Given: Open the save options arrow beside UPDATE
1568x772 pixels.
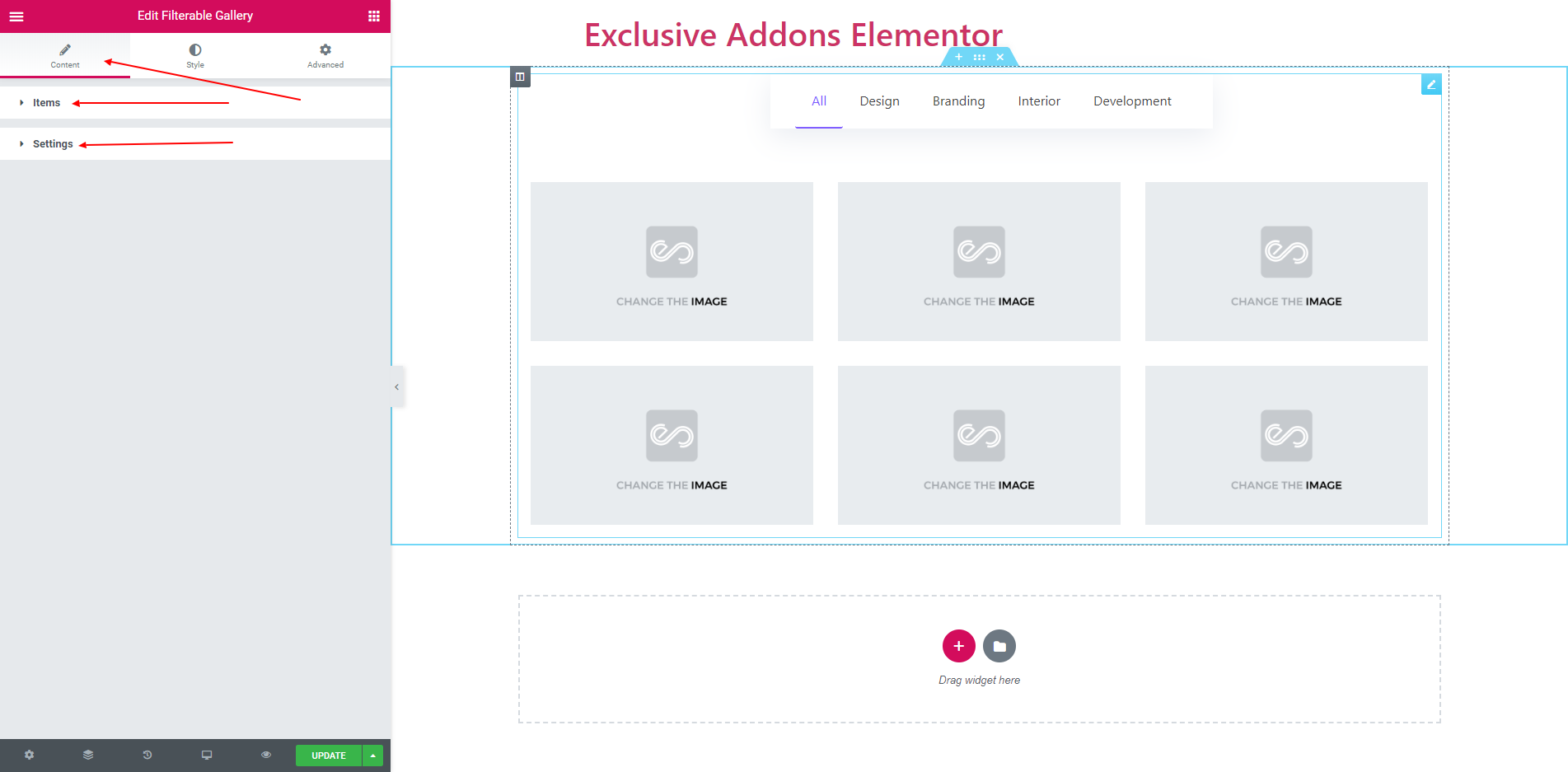Looking at the screenshot, I should pos(373,756).
